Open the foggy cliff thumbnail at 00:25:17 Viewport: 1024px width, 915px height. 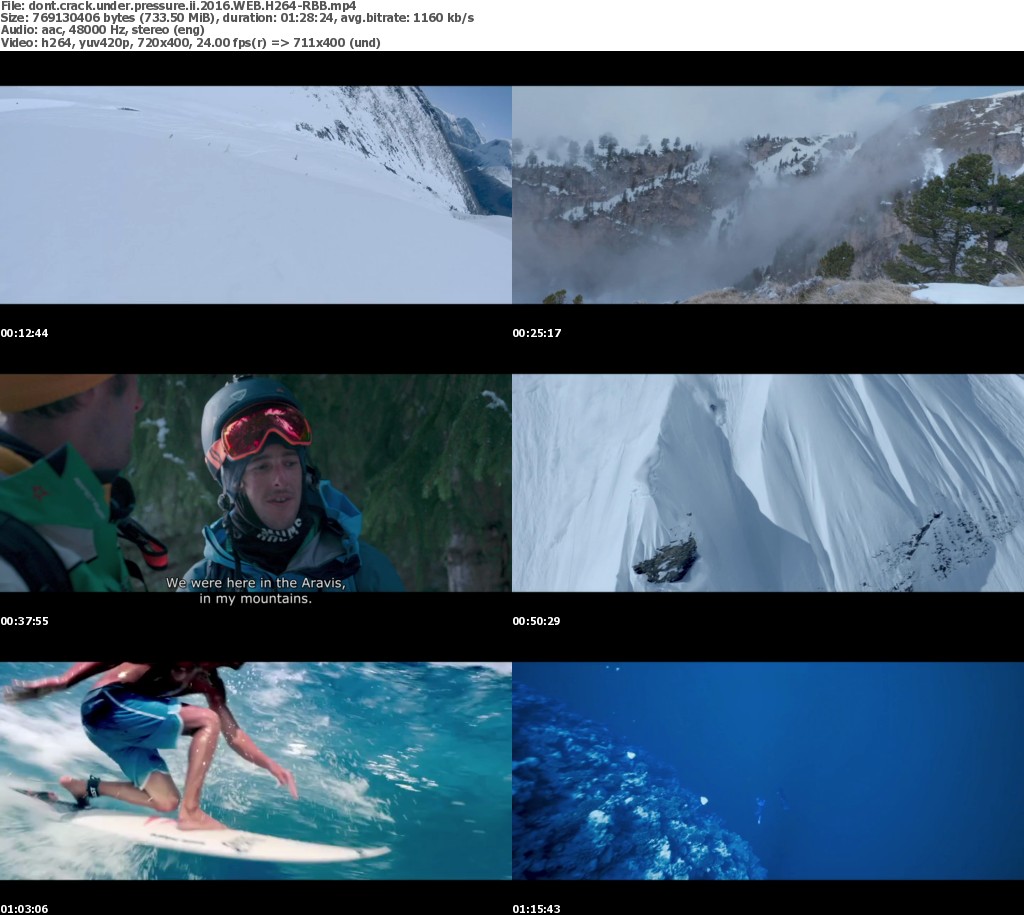[768, 195]
